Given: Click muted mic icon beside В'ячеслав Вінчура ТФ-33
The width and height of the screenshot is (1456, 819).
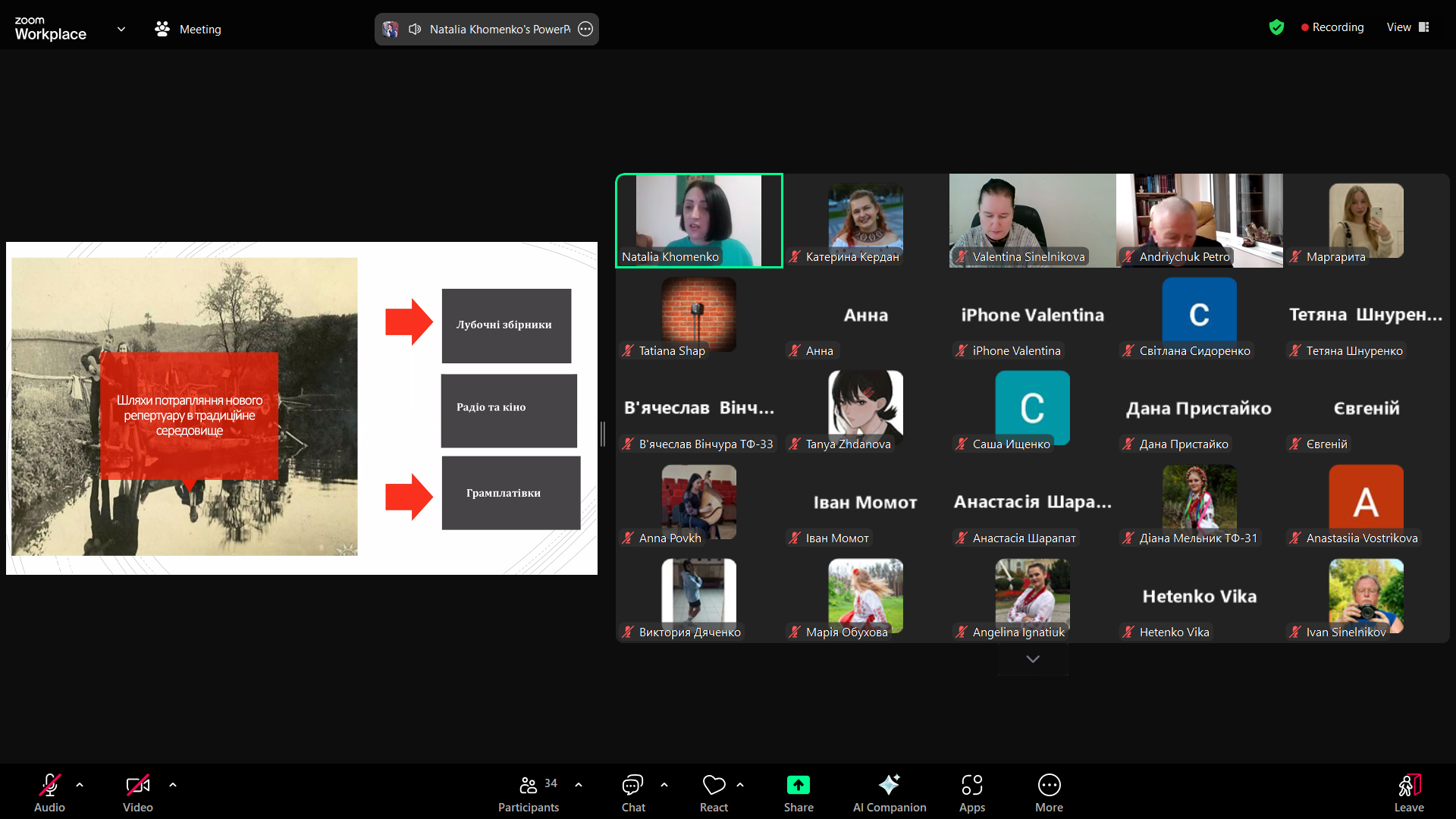Looking at the screenshot, I should point(628,444).
